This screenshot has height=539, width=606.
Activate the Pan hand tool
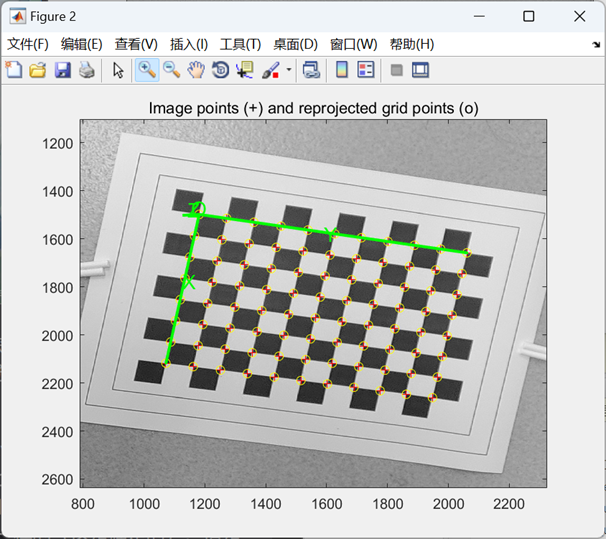pyautogui.click(x=196, y=70)
